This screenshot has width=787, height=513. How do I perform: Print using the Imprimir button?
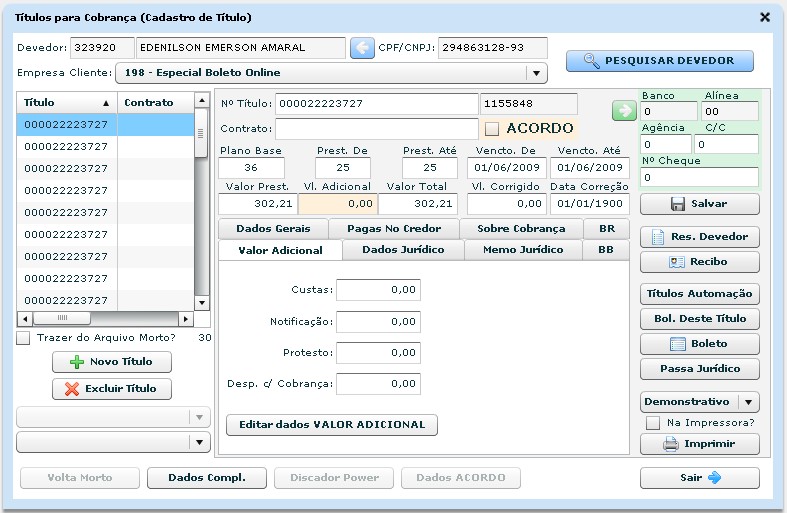point(699,444)
